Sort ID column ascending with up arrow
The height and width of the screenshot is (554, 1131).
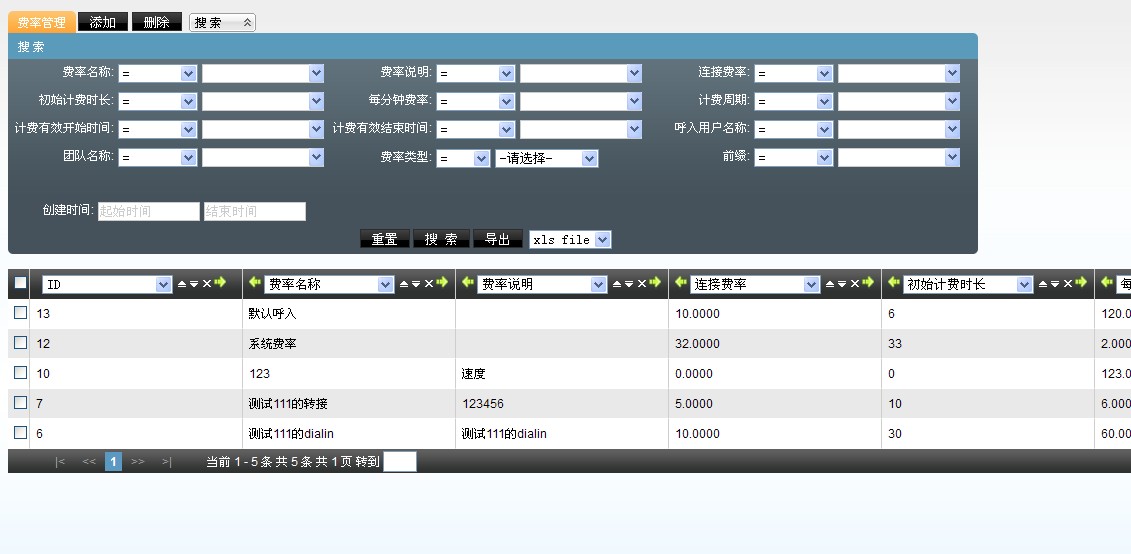coord(182,284)
